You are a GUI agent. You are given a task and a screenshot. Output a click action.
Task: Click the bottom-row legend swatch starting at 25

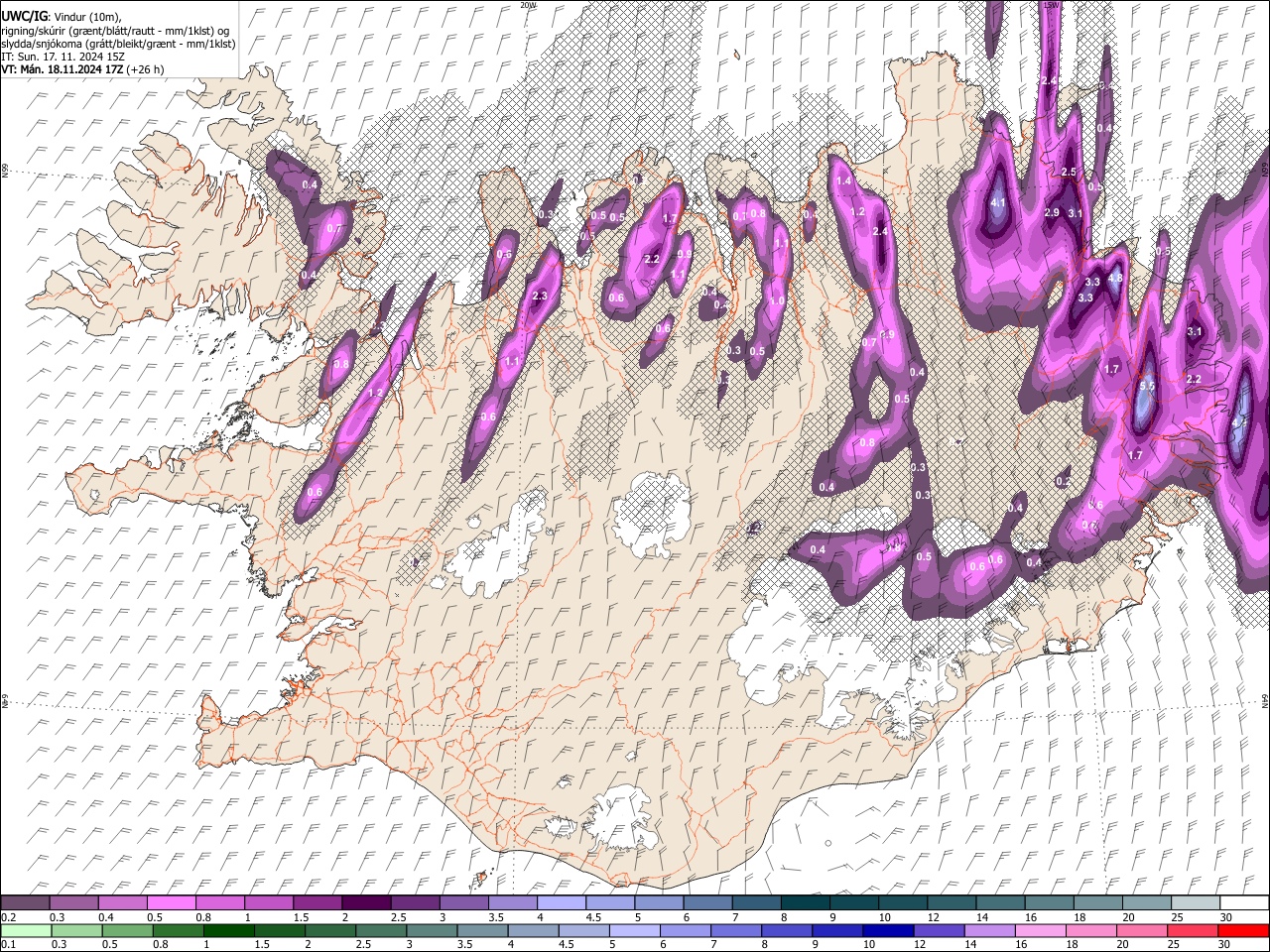coord(1192,930)
